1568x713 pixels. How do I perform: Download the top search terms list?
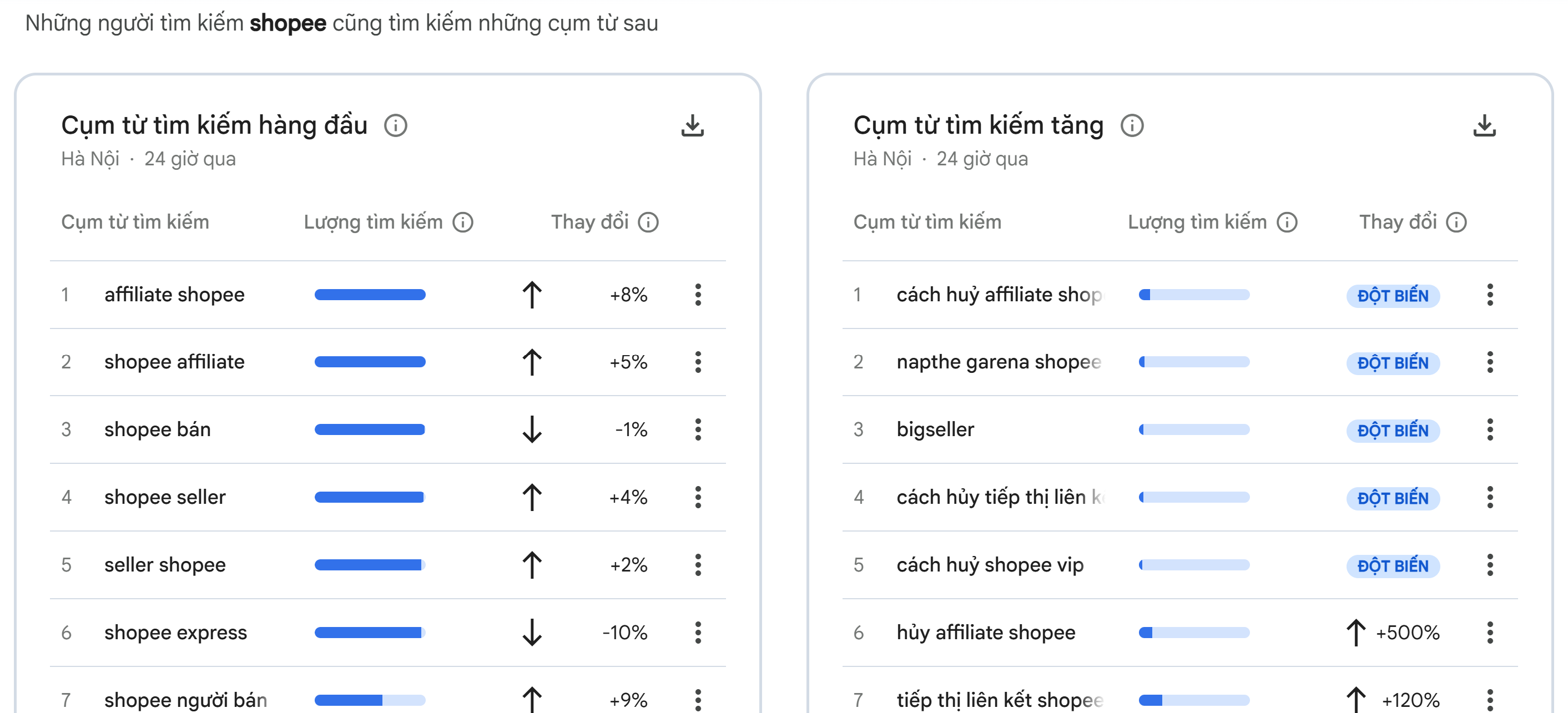click(x=692, y=125)
